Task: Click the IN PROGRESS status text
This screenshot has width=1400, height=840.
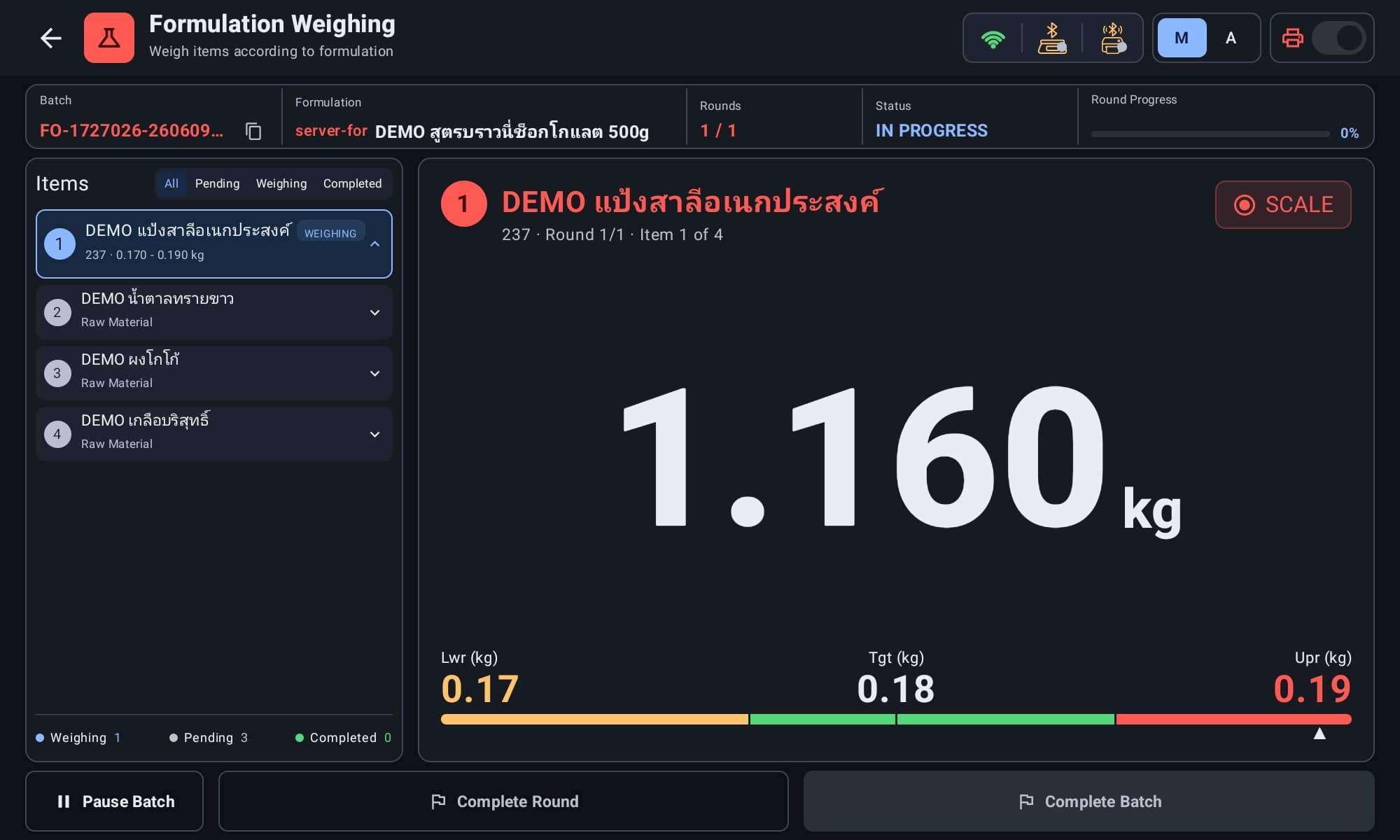Action: (x=931, y=130)
